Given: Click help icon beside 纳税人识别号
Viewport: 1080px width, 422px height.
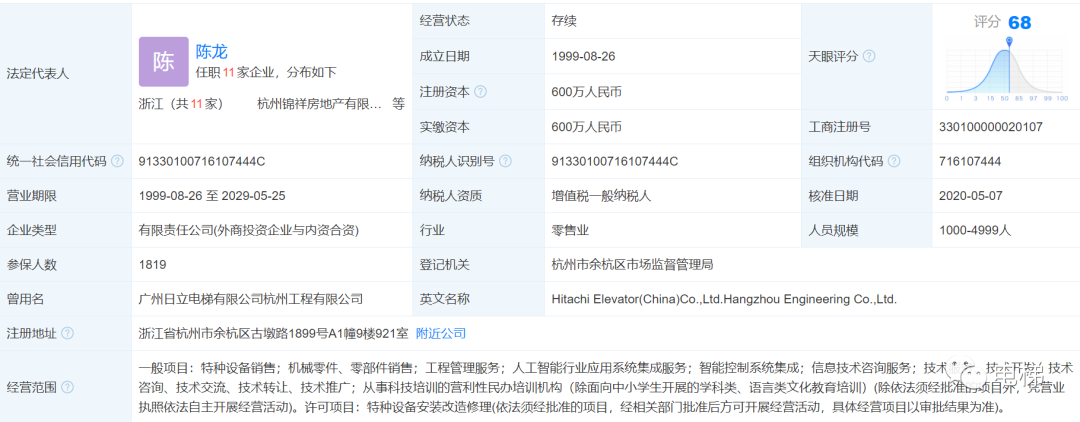Looking at the screenshot, I should (x=506, y=161).
